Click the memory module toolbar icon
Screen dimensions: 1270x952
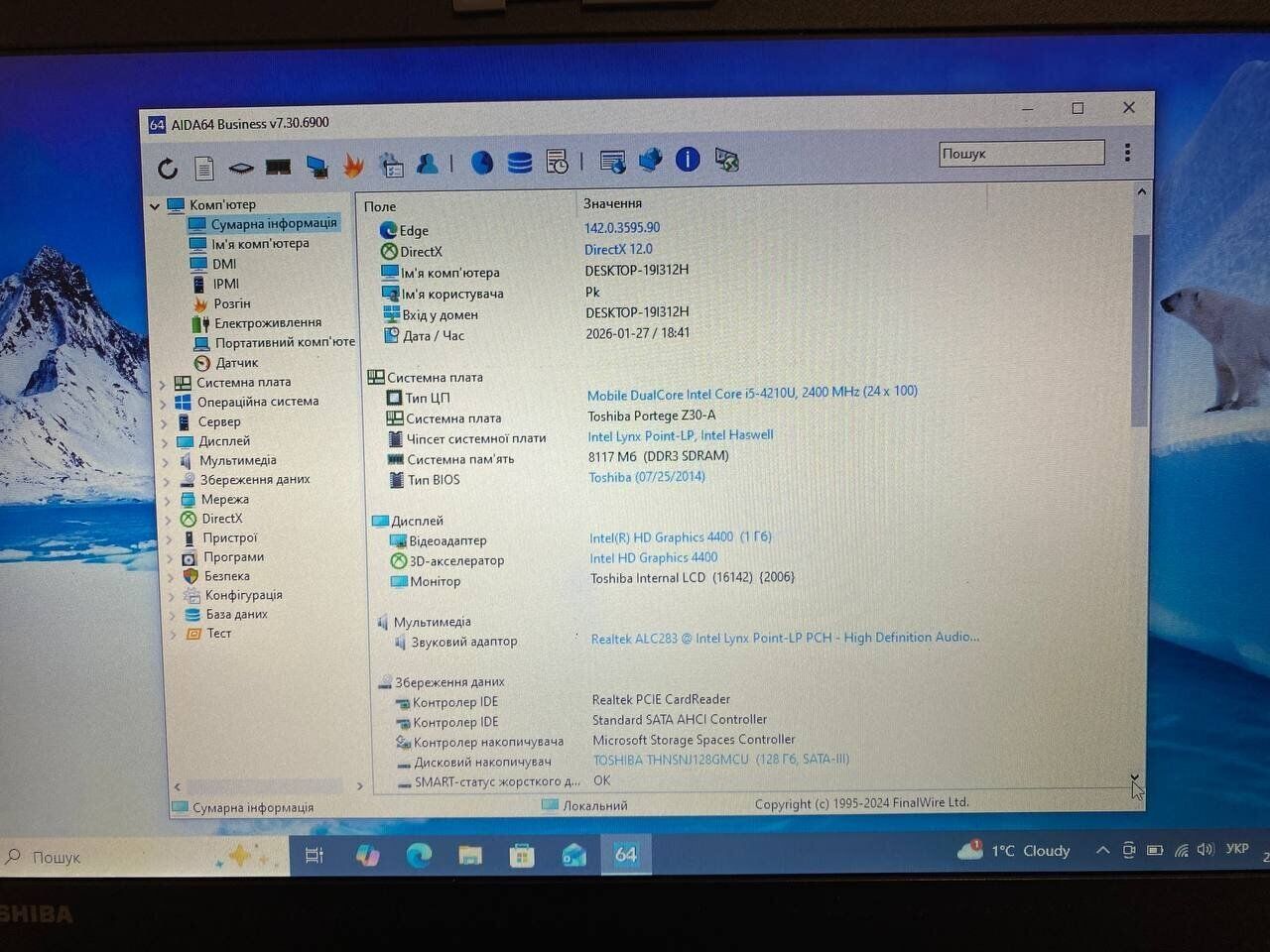278,167
